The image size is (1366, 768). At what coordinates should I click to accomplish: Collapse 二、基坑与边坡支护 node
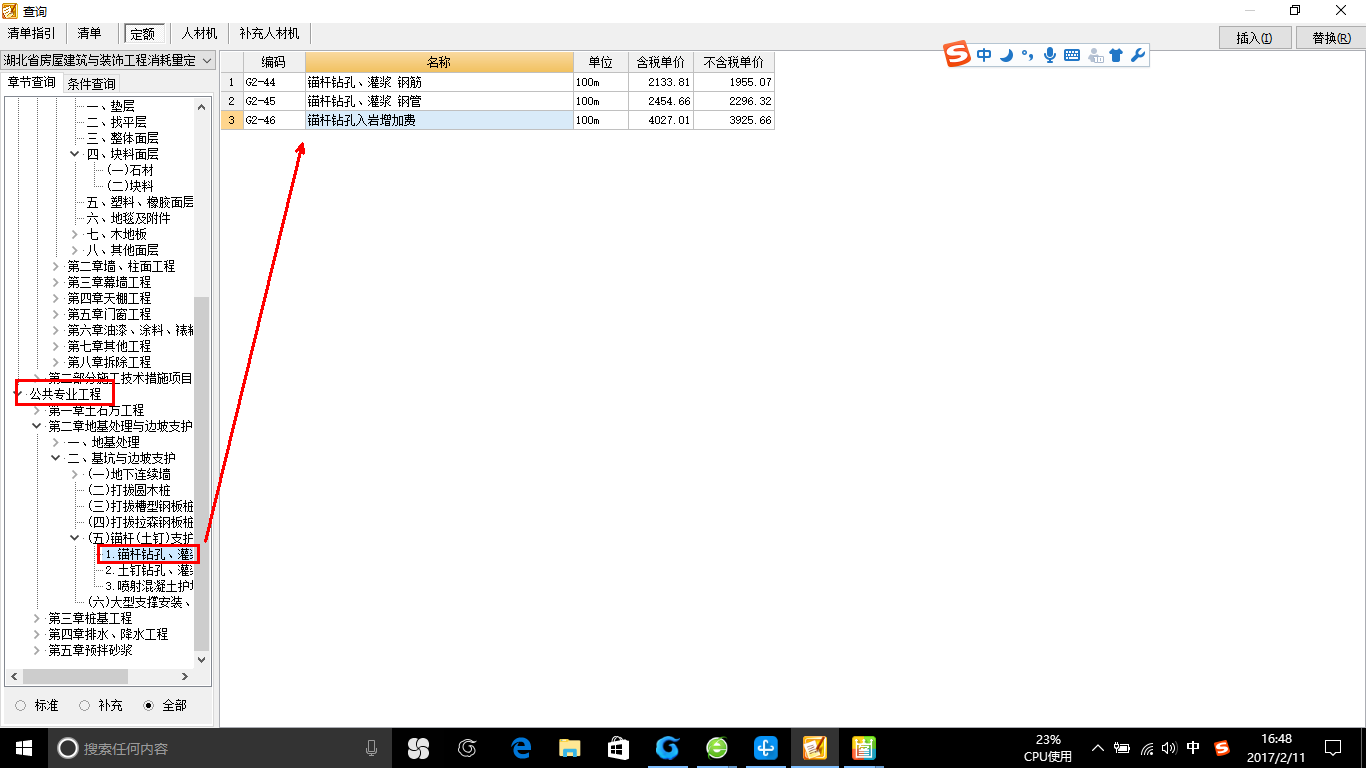(56, 458)
